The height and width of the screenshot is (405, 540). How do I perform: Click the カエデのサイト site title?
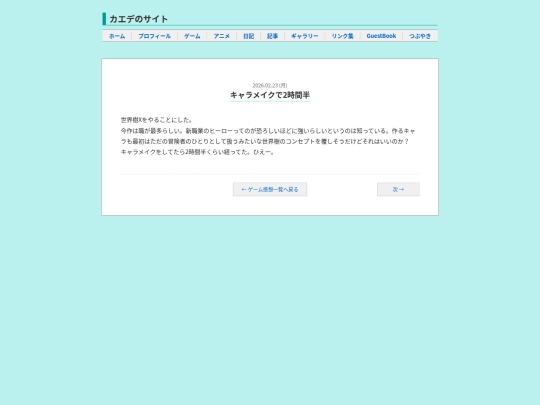click(138, 19)
